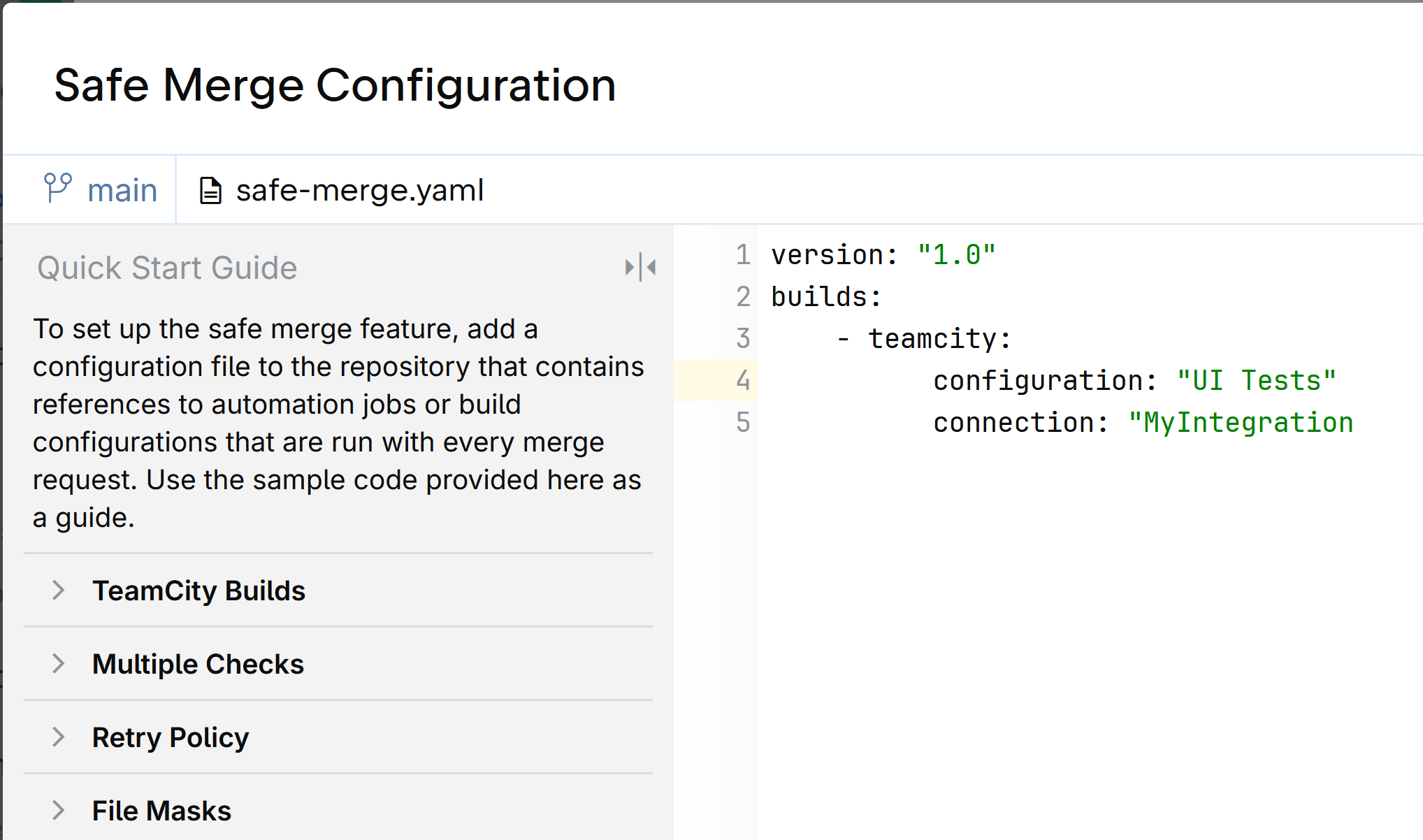Select the main branch link
This screenshot has width=1423, height=840.
tap(122, 191)
